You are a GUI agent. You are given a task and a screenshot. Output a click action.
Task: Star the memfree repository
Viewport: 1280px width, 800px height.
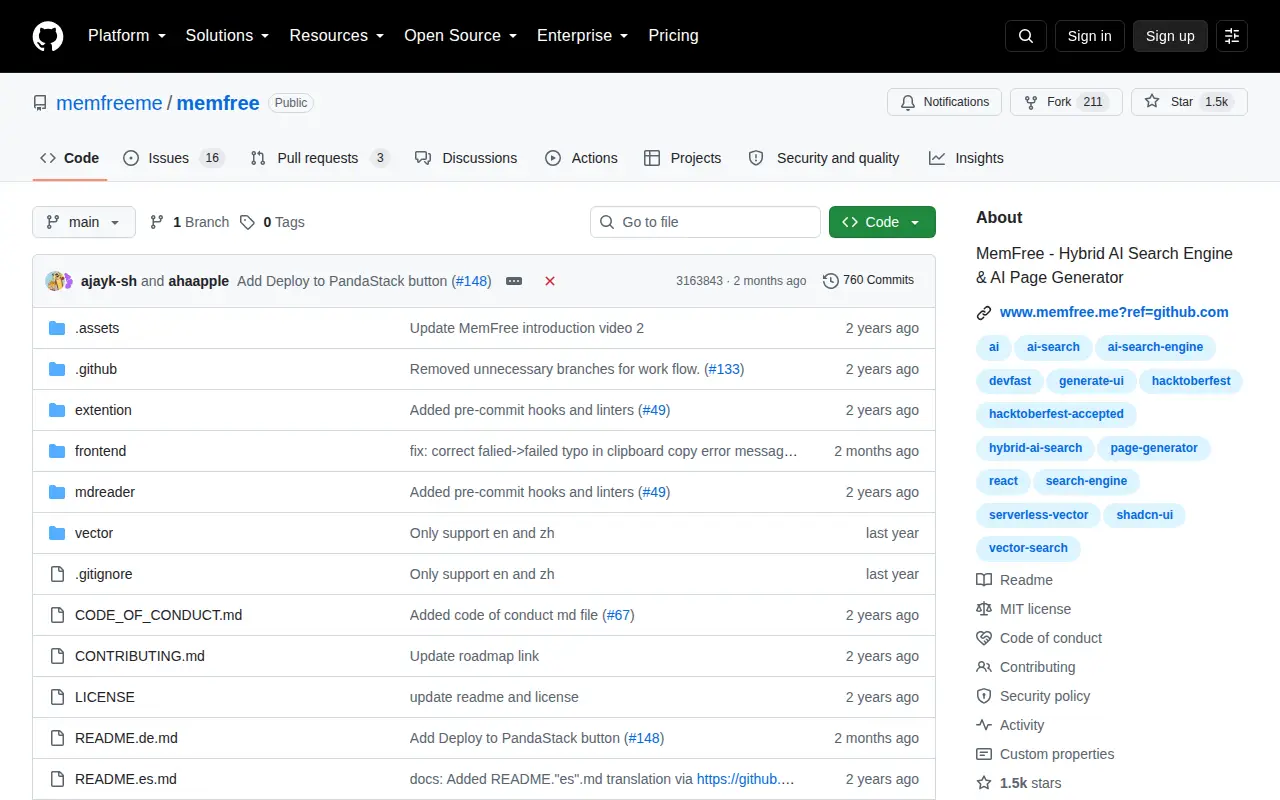point(1189,102)
